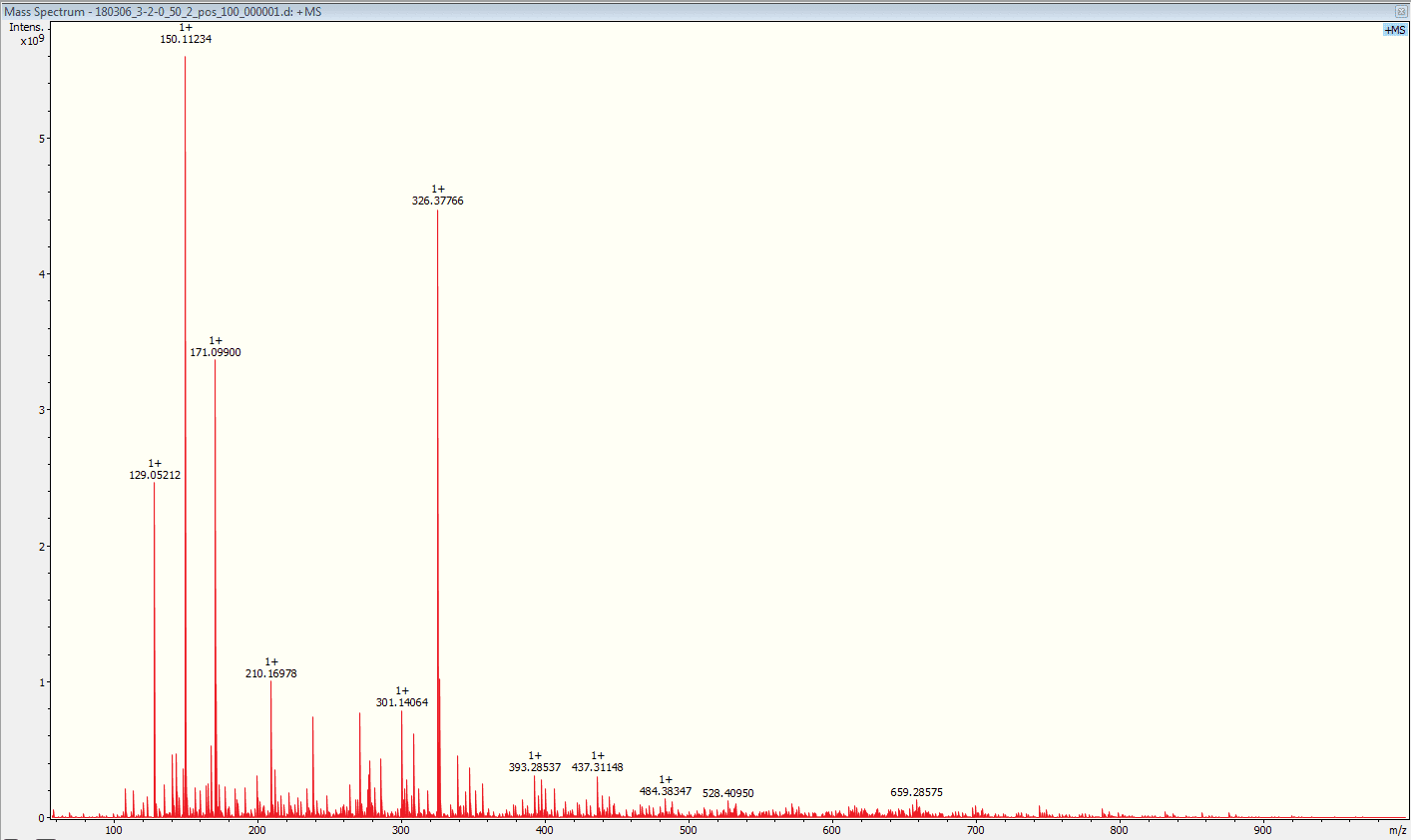Click the 900 tick on the m/z axis
Image resolution: width=1411 pixels, height=840 pixels.
(x=1263, y=830)
